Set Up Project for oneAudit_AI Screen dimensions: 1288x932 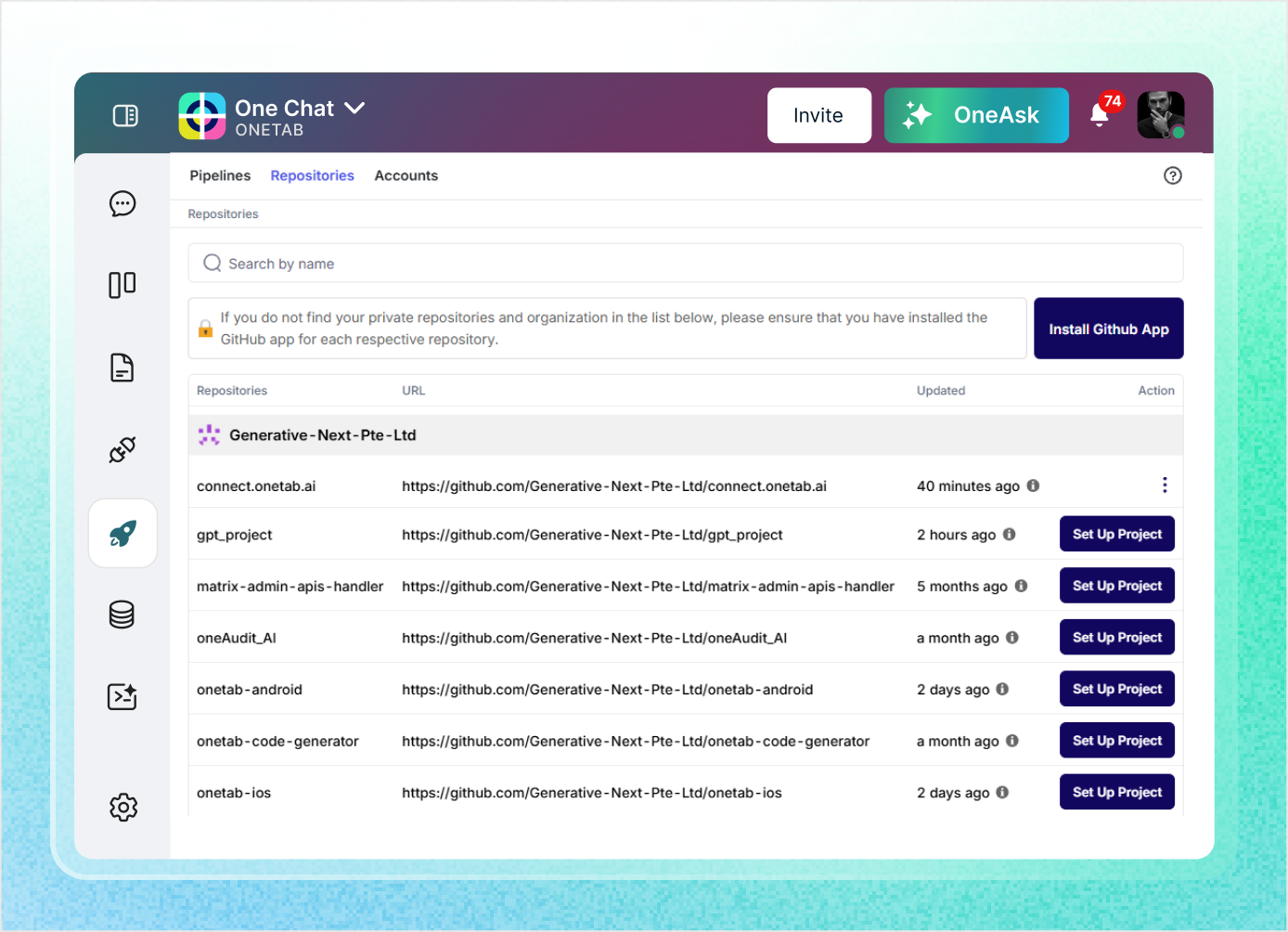click(x=1117, y=637)
